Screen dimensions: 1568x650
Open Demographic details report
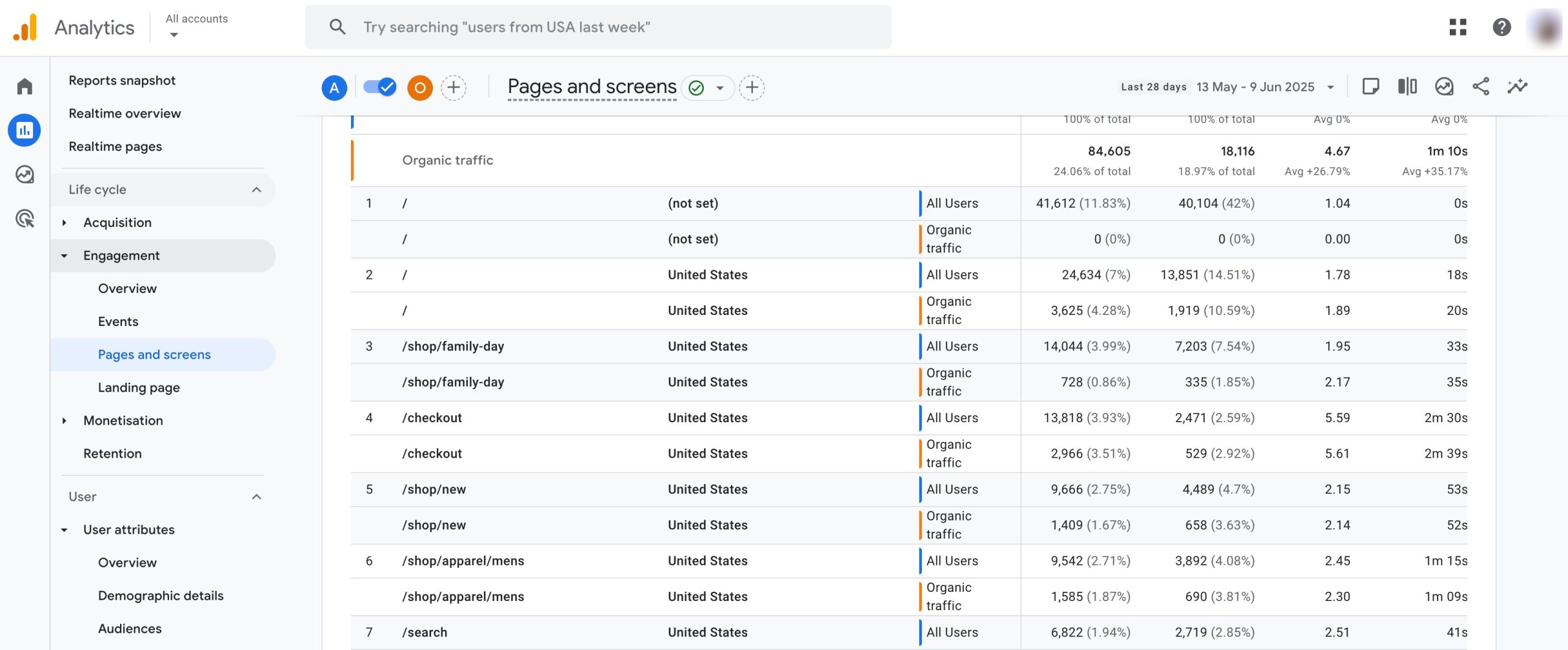[x=160, y=595]
